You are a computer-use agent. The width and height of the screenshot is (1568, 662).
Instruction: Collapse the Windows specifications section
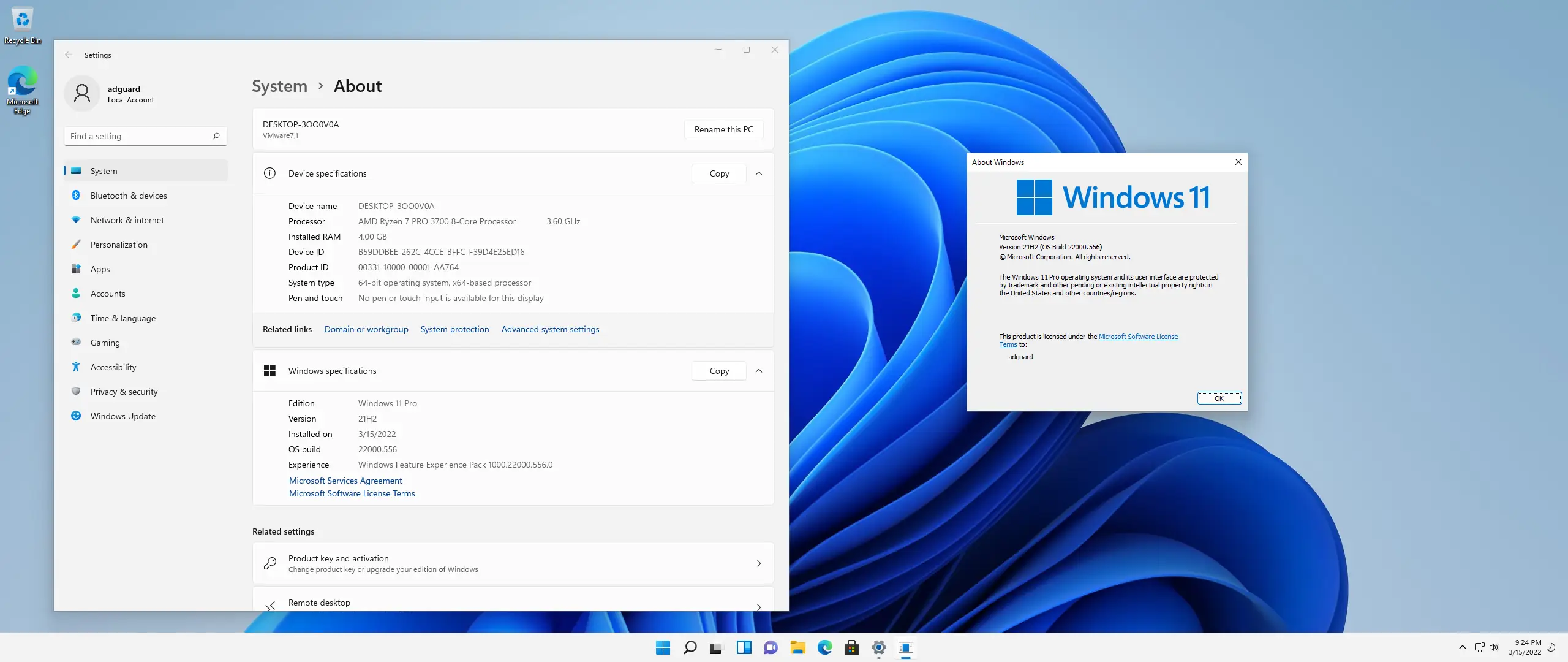(759, 371)
